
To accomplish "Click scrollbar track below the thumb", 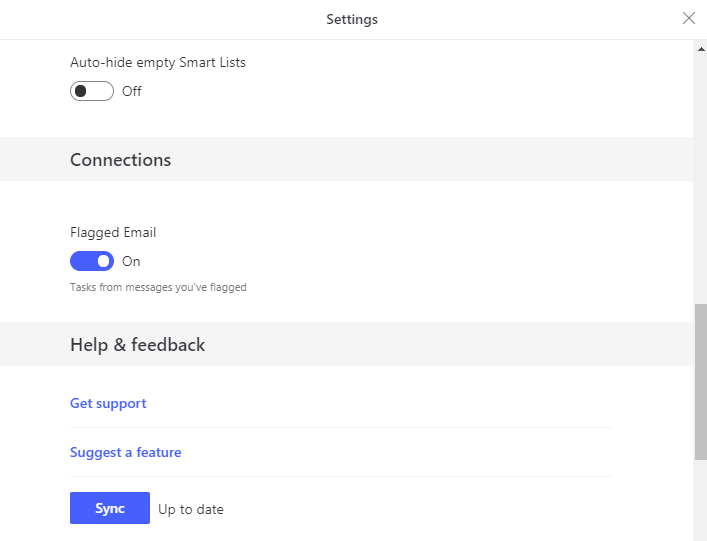I will point(700,500).
